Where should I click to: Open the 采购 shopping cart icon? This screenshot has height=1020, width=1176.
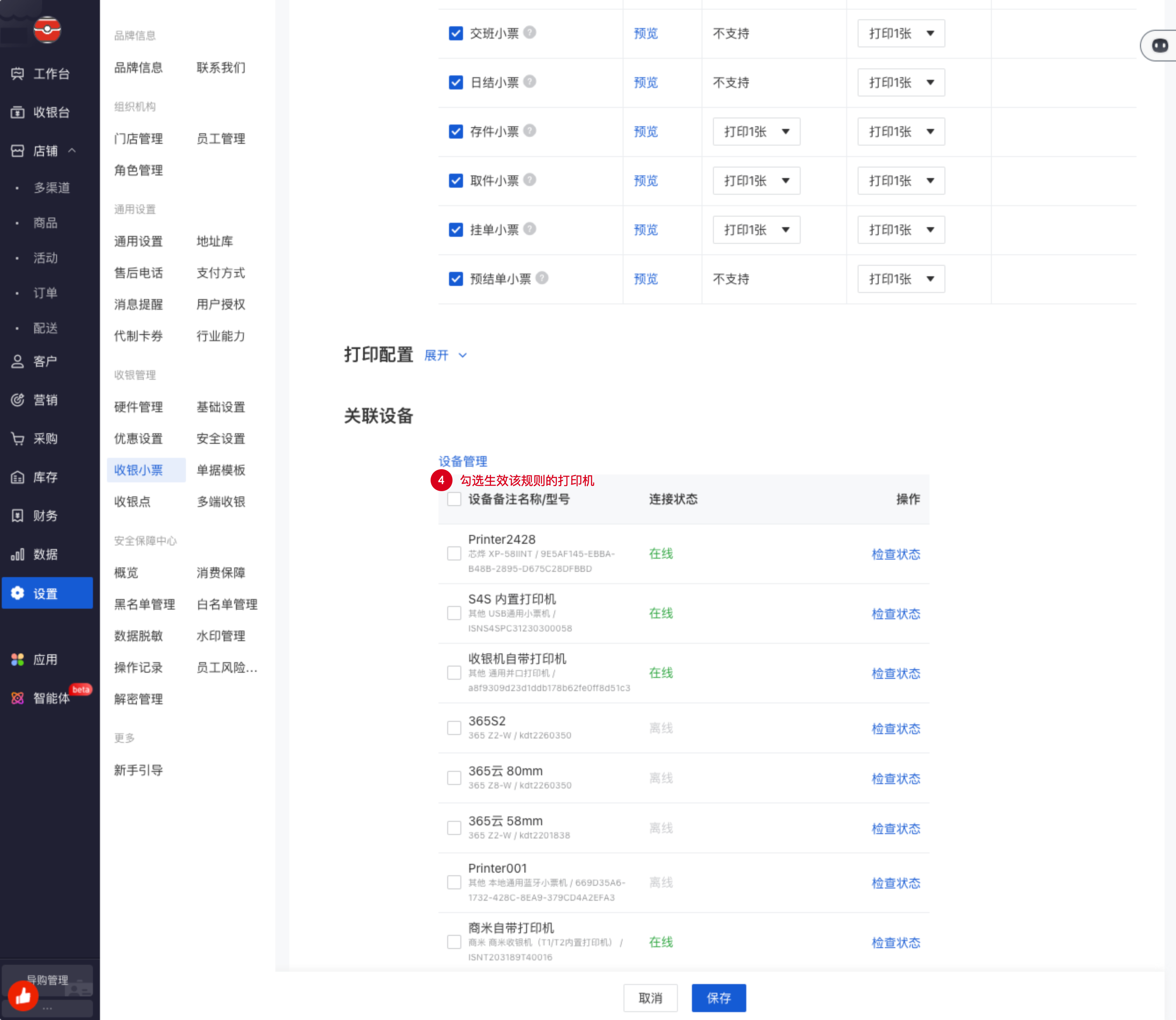click(x=18, y=438)
